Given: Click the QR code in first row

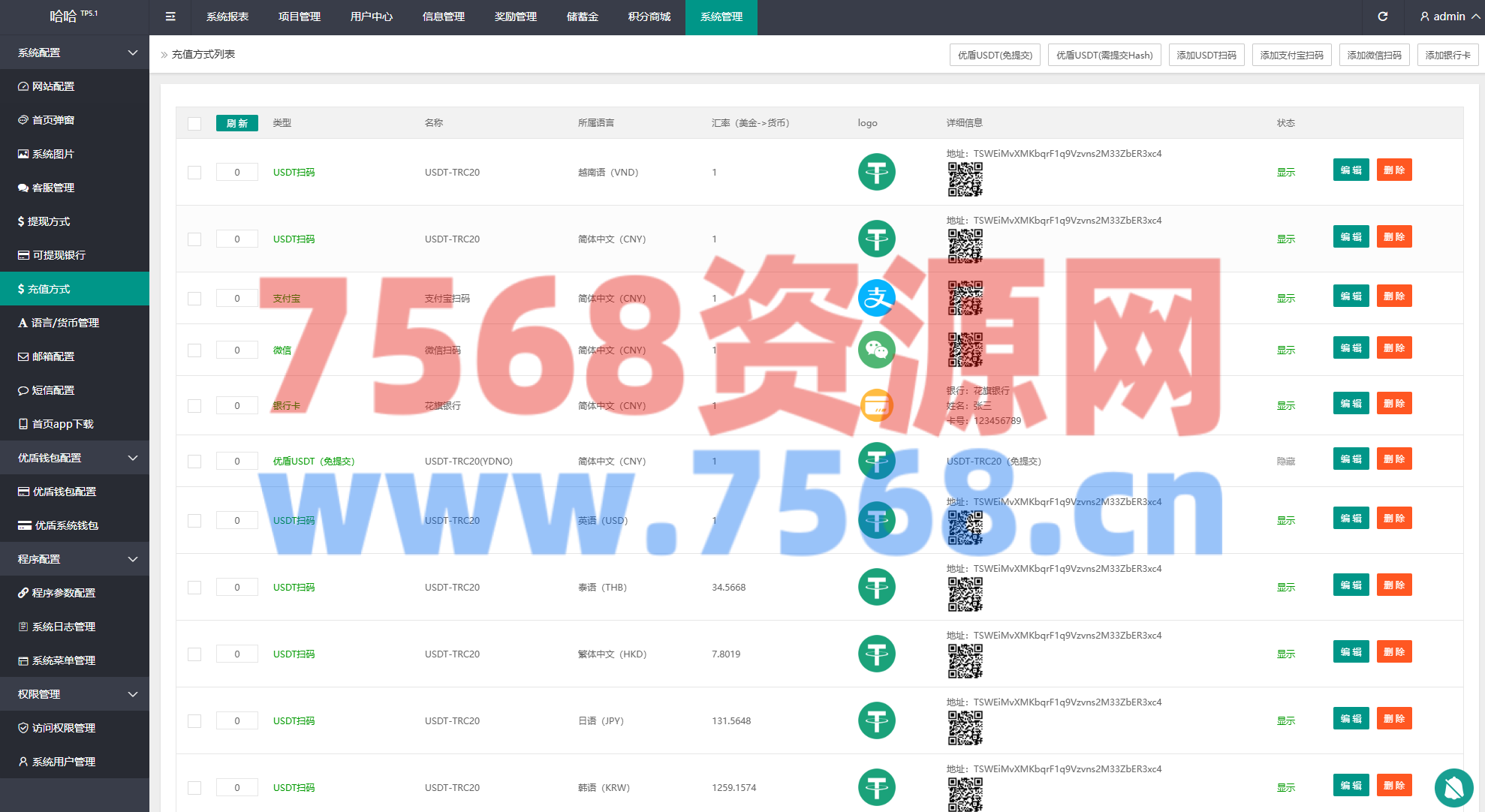Looking at the screenshot, I should [965, 179].
